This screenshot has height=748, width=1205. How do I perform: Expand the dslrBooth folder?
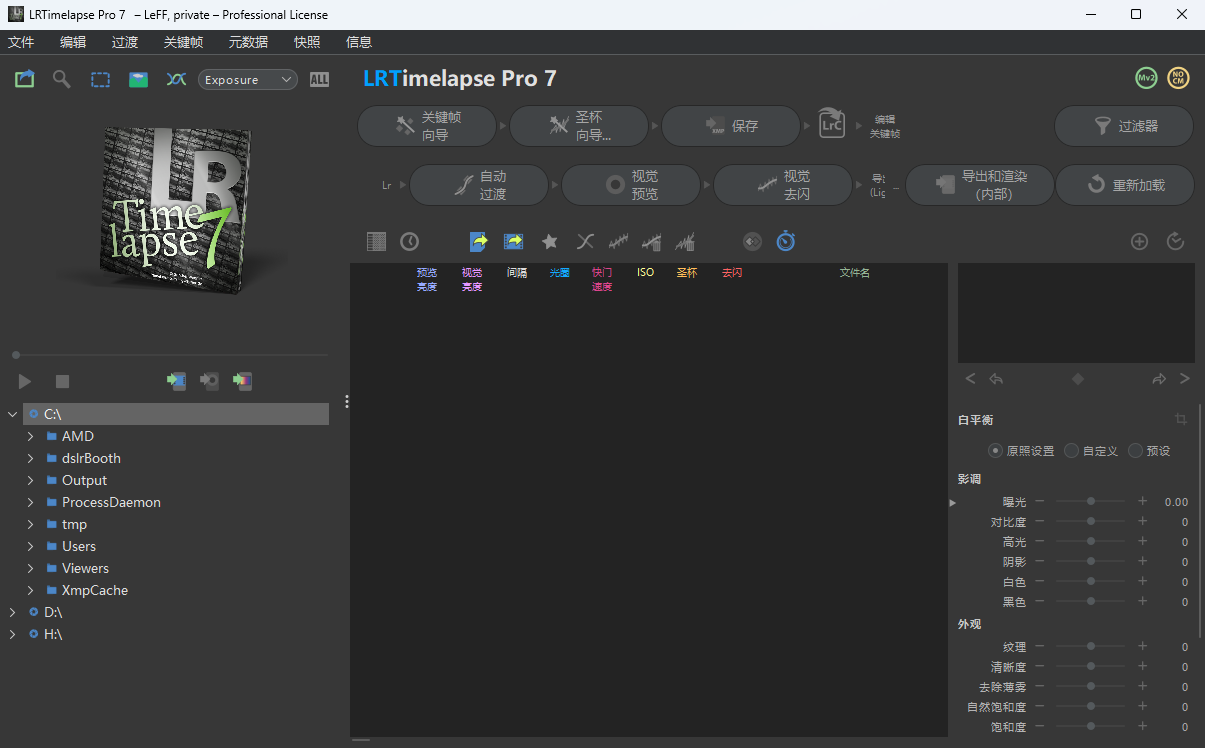31,458
